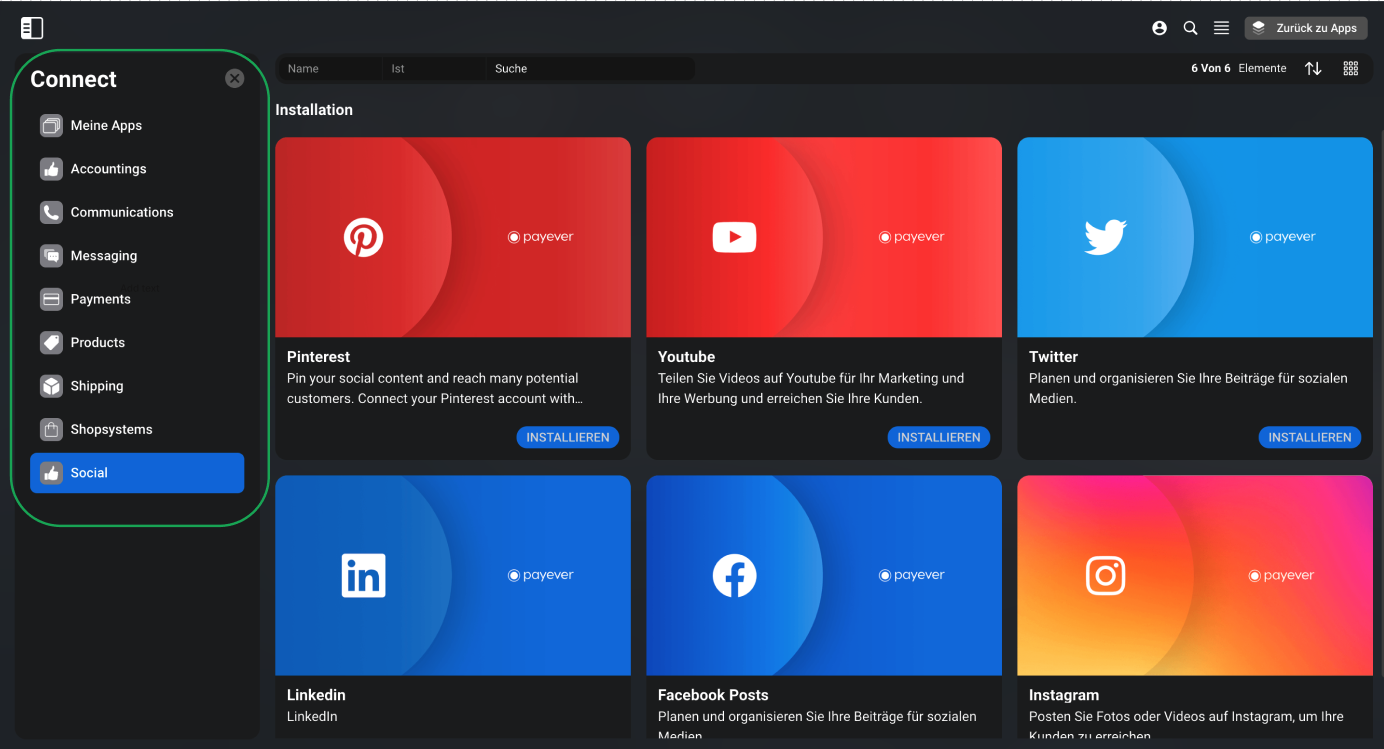
Task: Select Shopsystems category
Action: pyautogui.click(x=137, y=430)
